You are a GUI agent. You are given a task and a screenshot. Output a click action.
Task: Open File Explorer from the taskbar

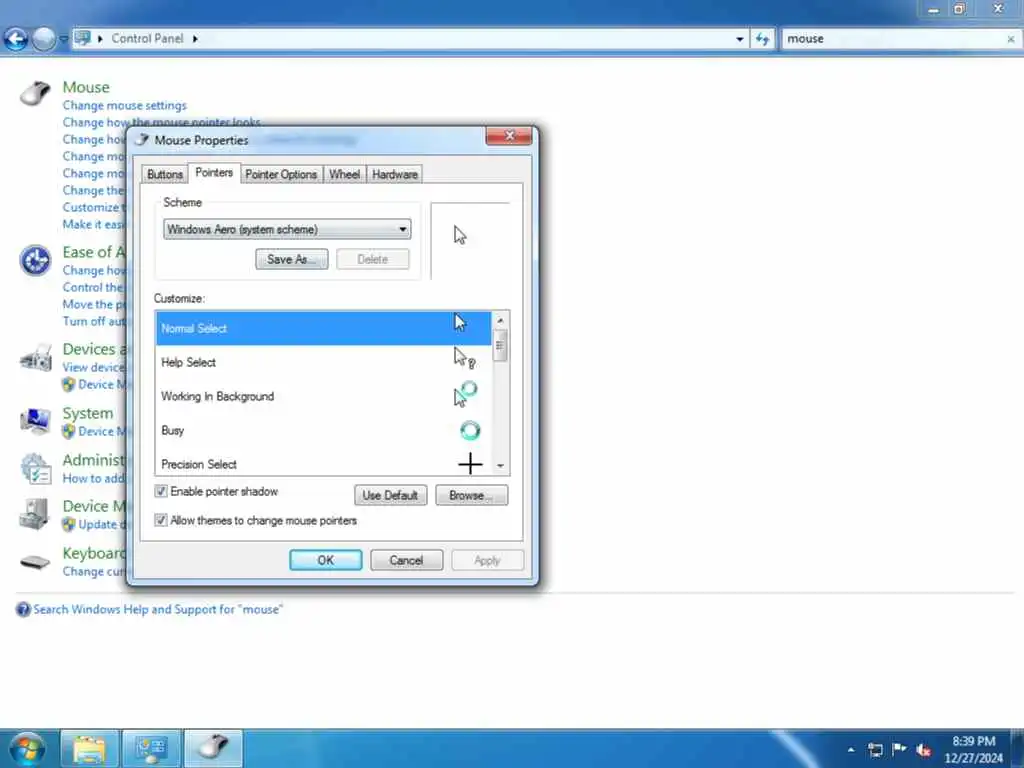[89, 748]
